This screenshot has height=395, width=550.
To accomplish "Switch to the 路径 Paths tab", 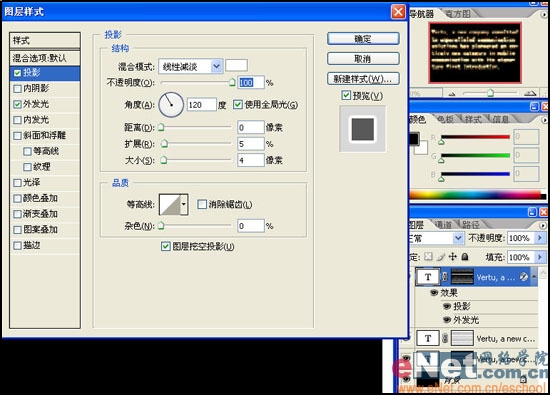I will pyautogui.click(x=470, y=224).
